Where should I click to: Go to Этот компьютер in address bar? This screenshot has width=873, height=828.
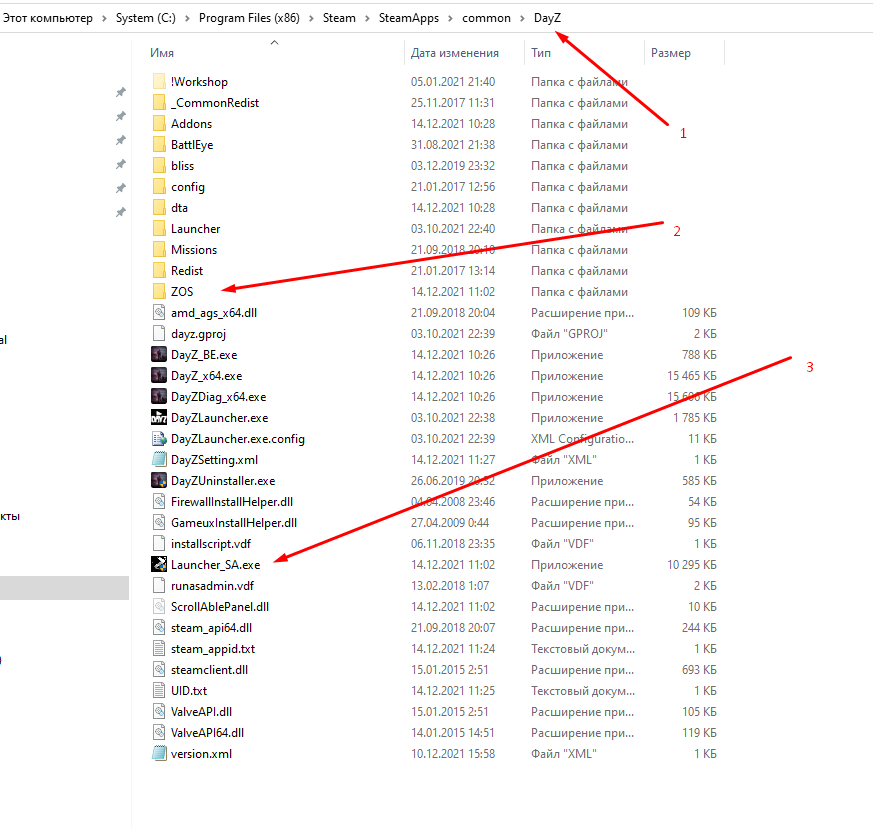tap(48, 18)
